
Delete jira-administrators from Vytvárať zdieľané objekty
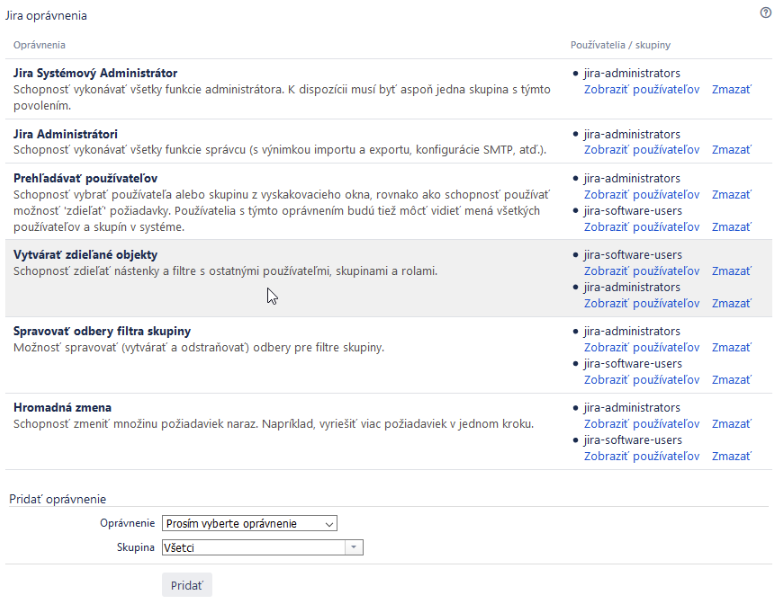click(731, 303)
